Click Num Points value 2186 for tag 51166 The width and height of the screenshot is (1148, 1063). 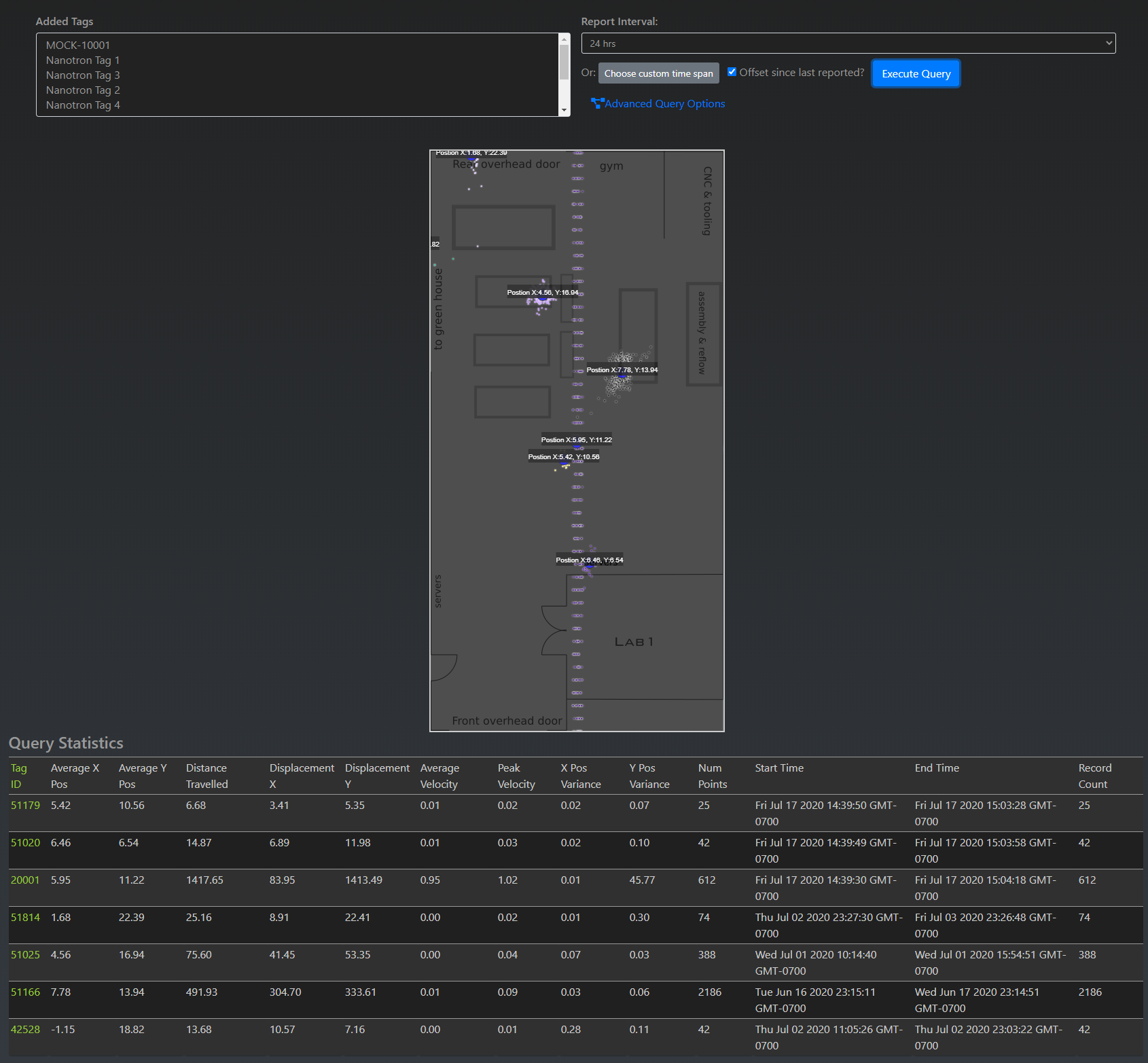point(710,992)
